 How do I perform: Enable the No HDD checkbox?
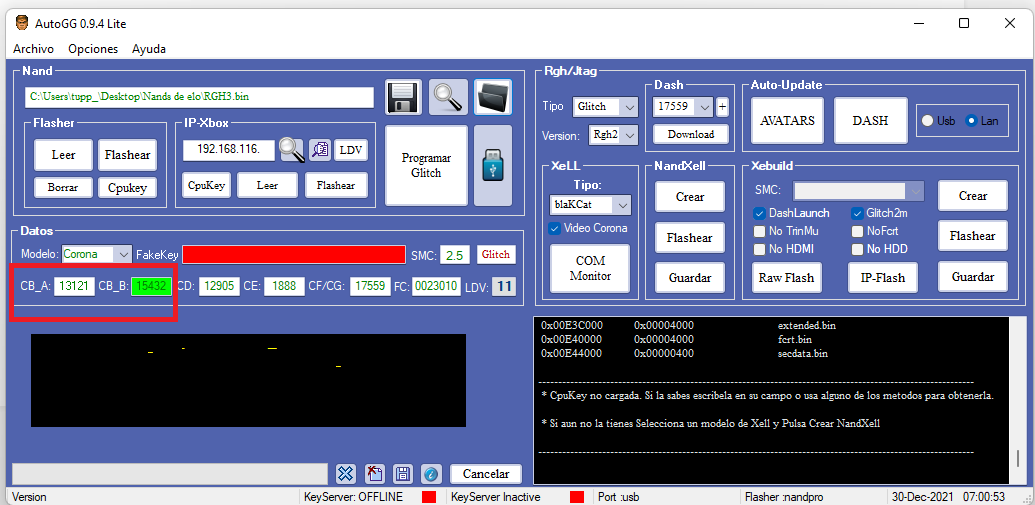pyautogui.click(x=857, y=249)
